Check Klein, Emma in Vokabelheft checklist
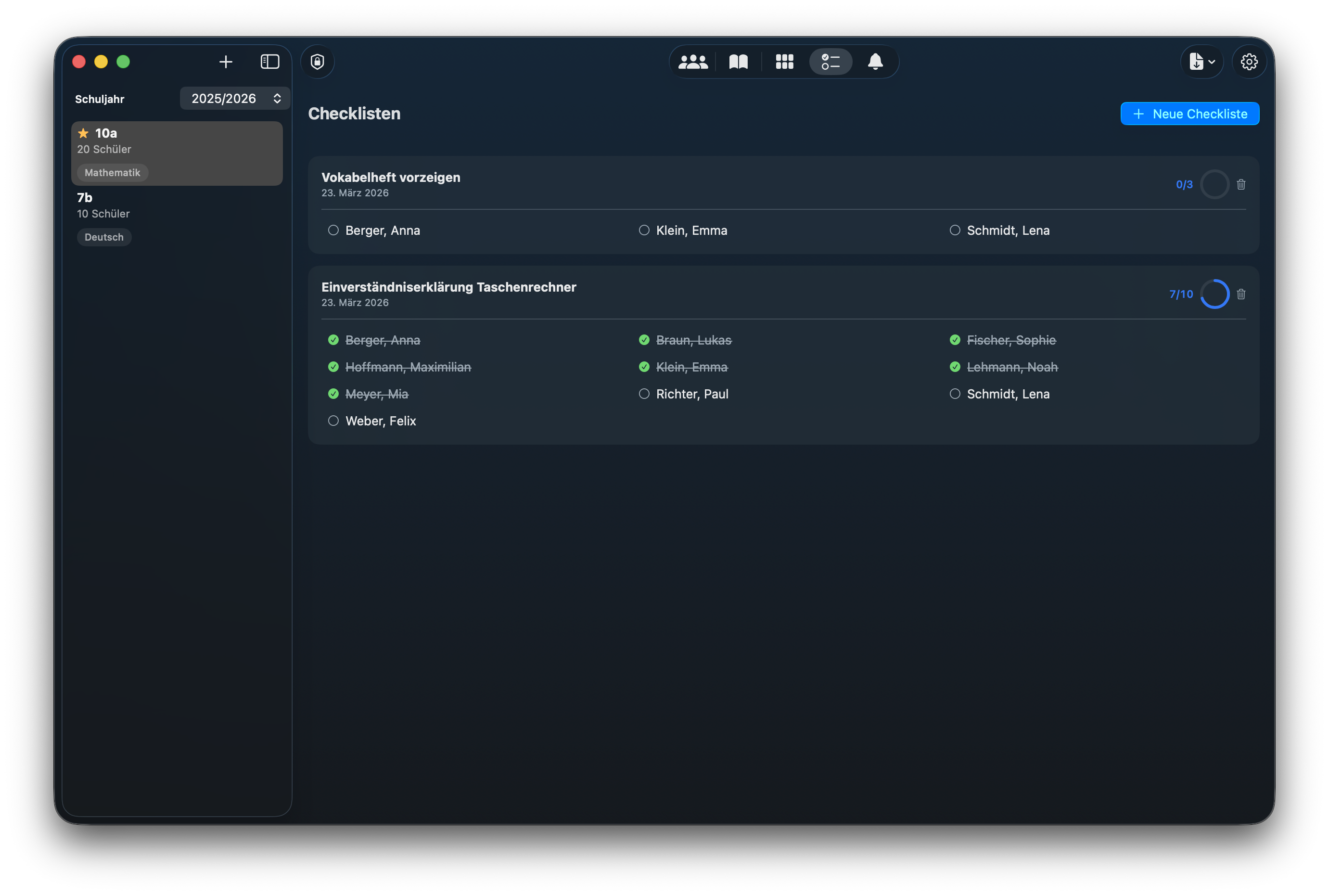The image size is (1329, 896). (x=644, y=230)
